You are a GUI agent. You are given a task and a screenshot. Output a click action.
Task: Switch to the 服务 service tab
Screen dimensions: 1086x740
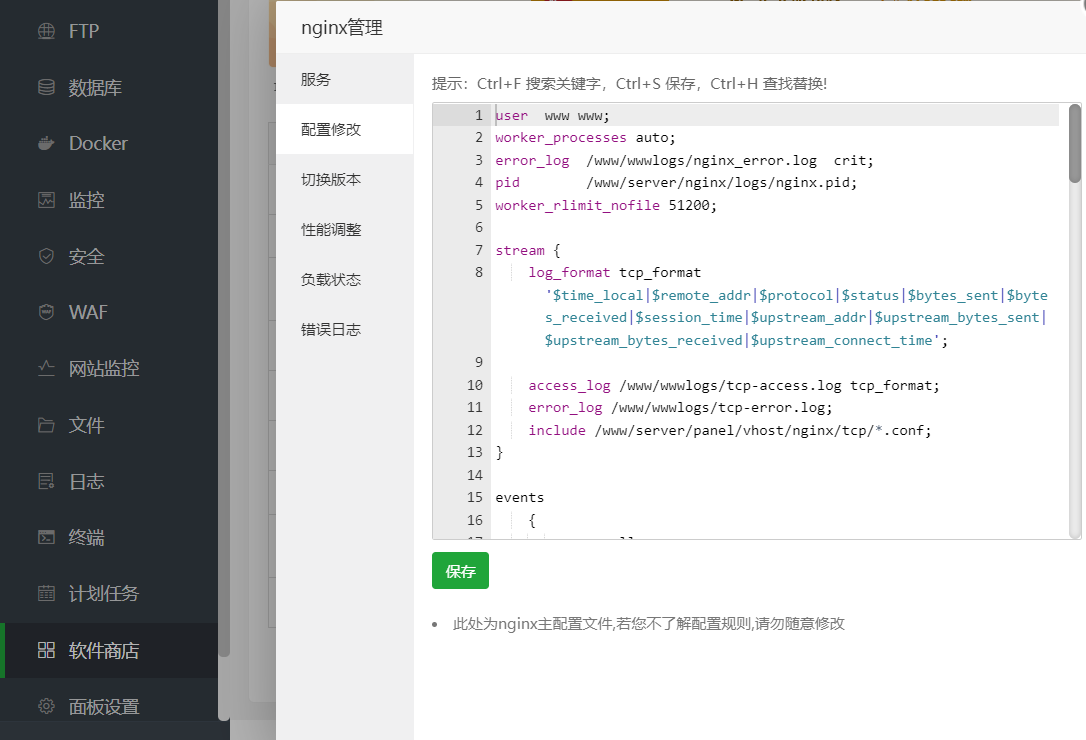(x=316, y=79)
